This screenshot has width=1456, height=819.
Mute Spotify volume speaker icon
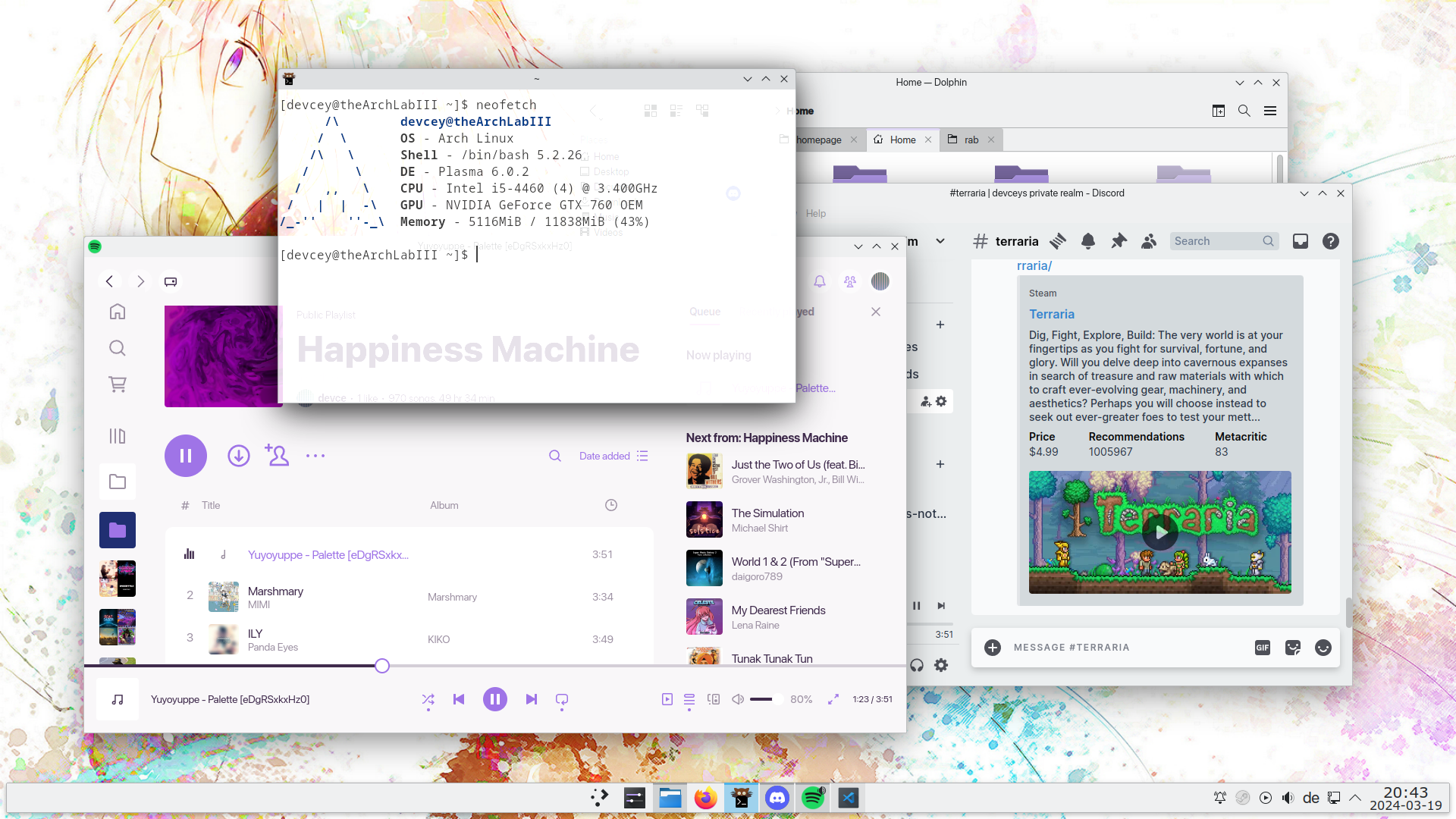[x=738, y=699]
